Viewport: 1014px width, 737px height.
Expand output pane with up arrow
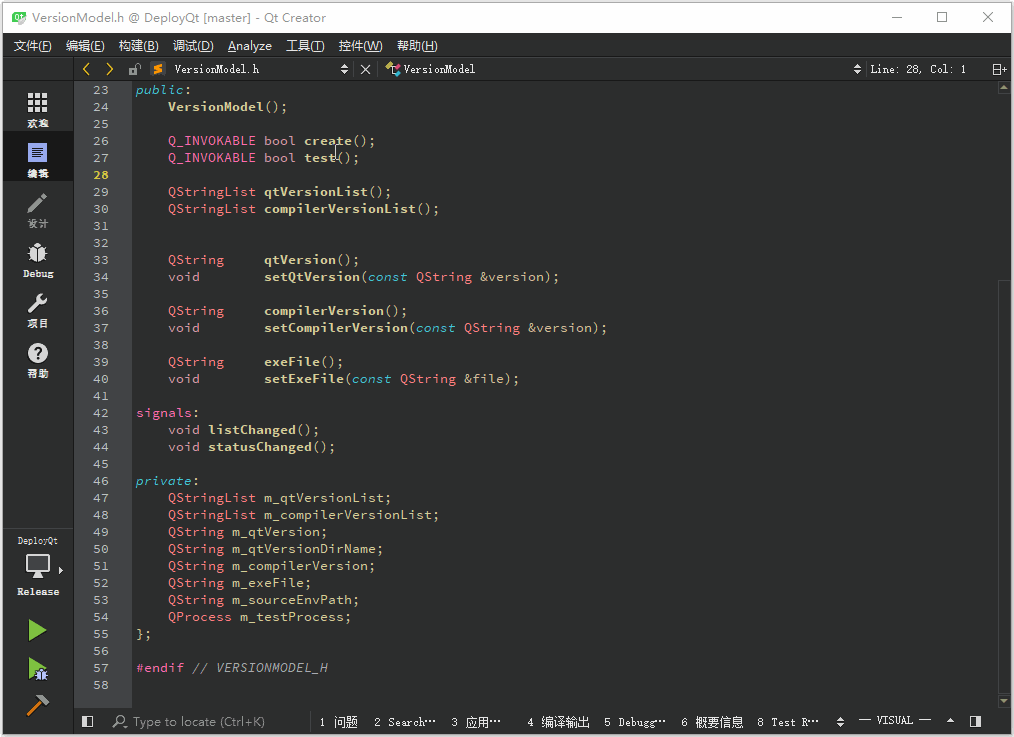pyautogui.click(x=950, y=720)
